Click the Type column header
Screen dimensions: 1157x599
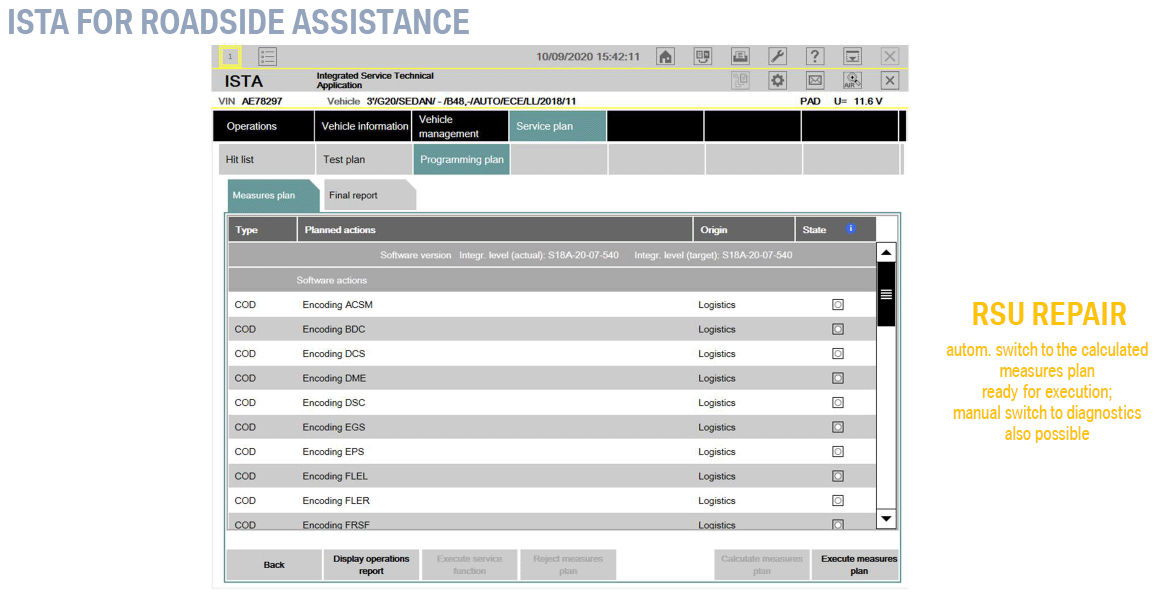[x=263, y=229]
